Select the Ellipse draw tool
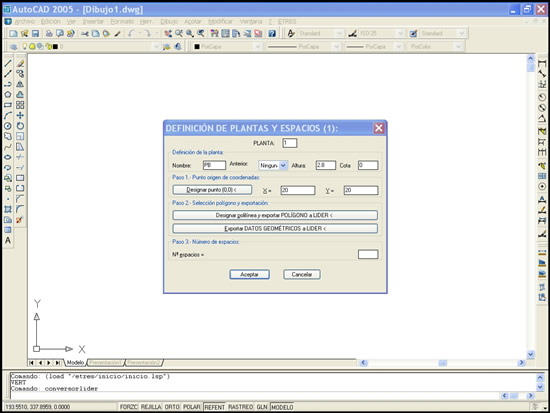 point(8,157)
